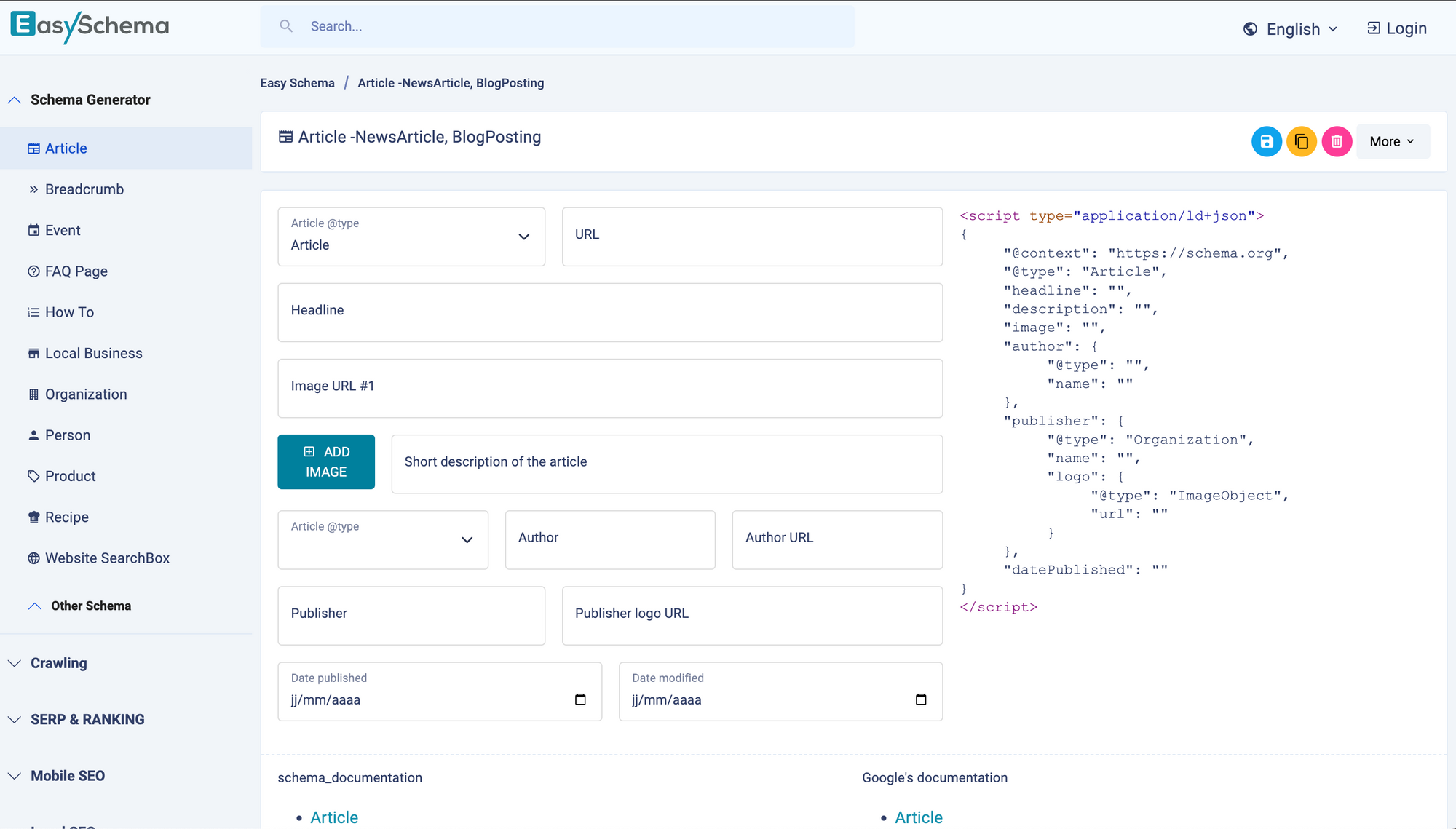Open the Website SearchBox schema
This screenshot has height=829, width=1456.
(x=106, y=558)
